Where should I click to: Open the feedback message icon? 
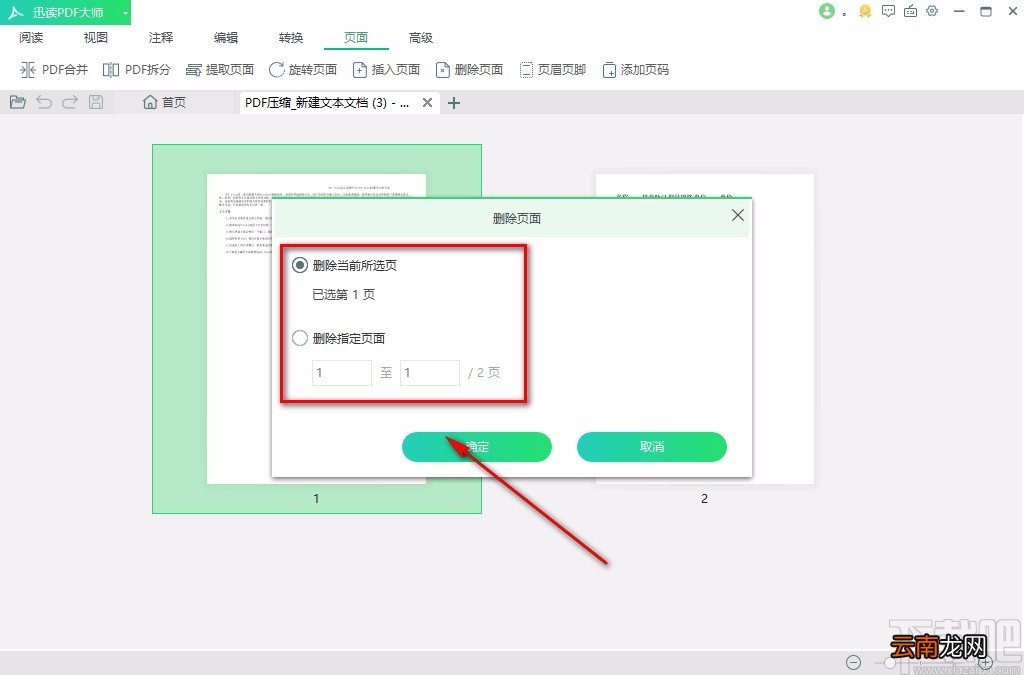point(888,11)
